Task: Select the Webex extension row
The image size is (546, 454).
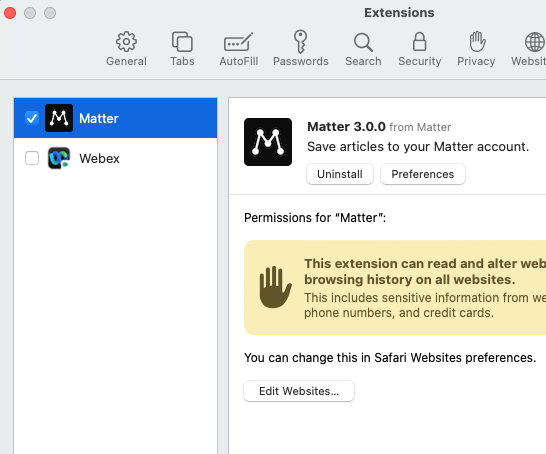Action: click(116, 158)
